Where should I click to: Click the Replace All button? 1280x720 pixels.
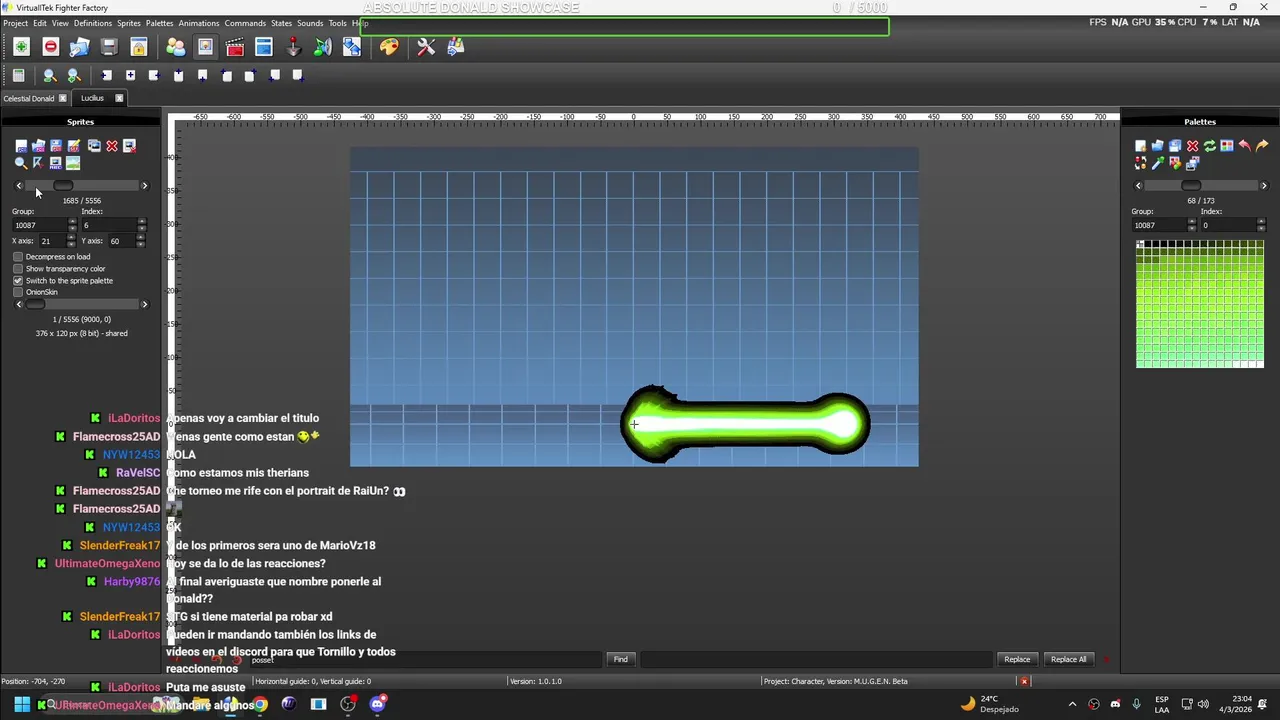pos(1068,659)
